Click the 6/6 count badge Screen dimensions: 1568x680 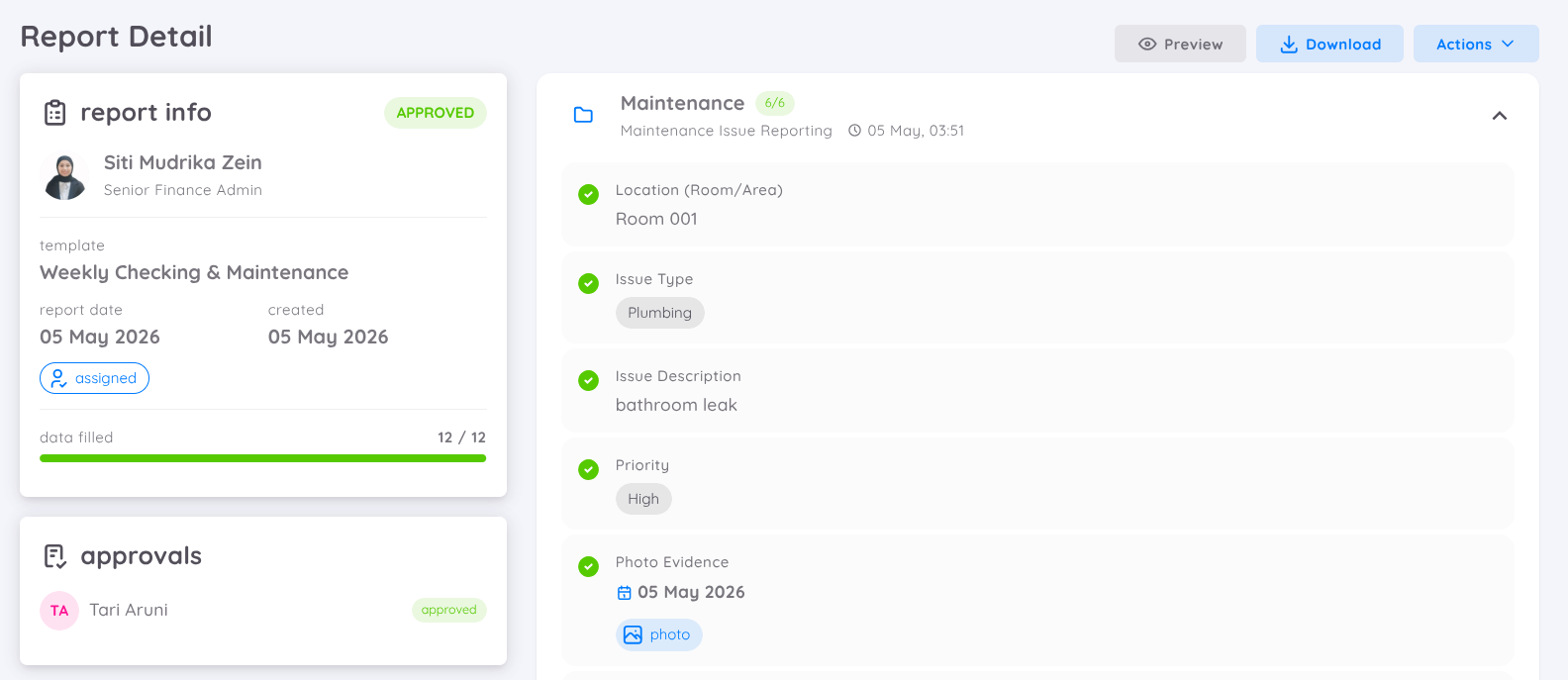click(x=775, y=103)
